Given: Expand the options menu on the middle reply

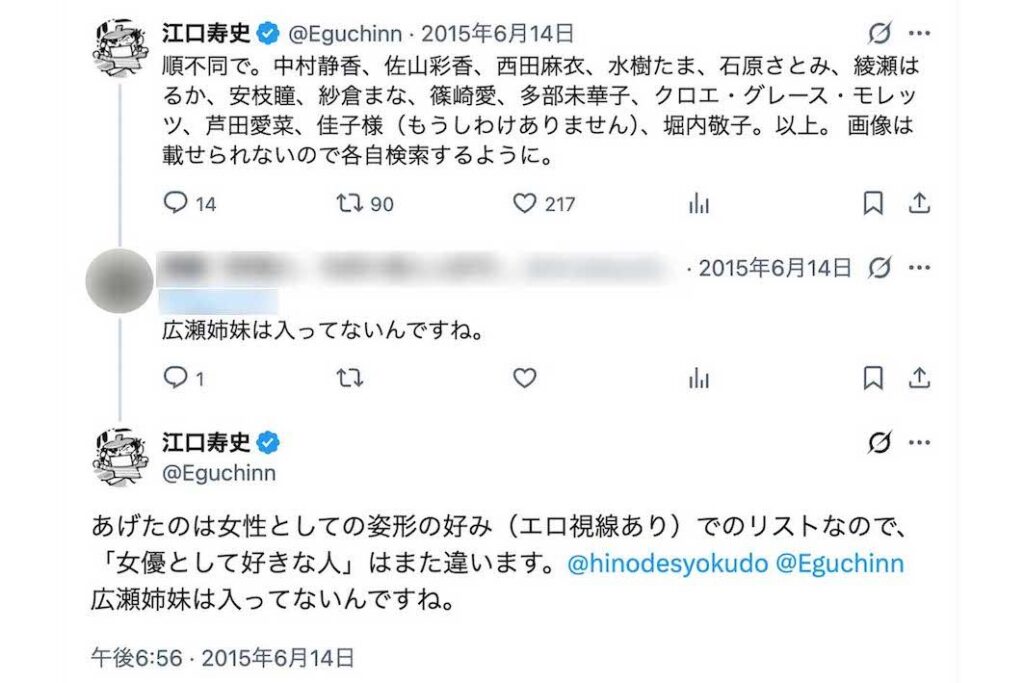Looking at the screenshot, I should 920,267.
